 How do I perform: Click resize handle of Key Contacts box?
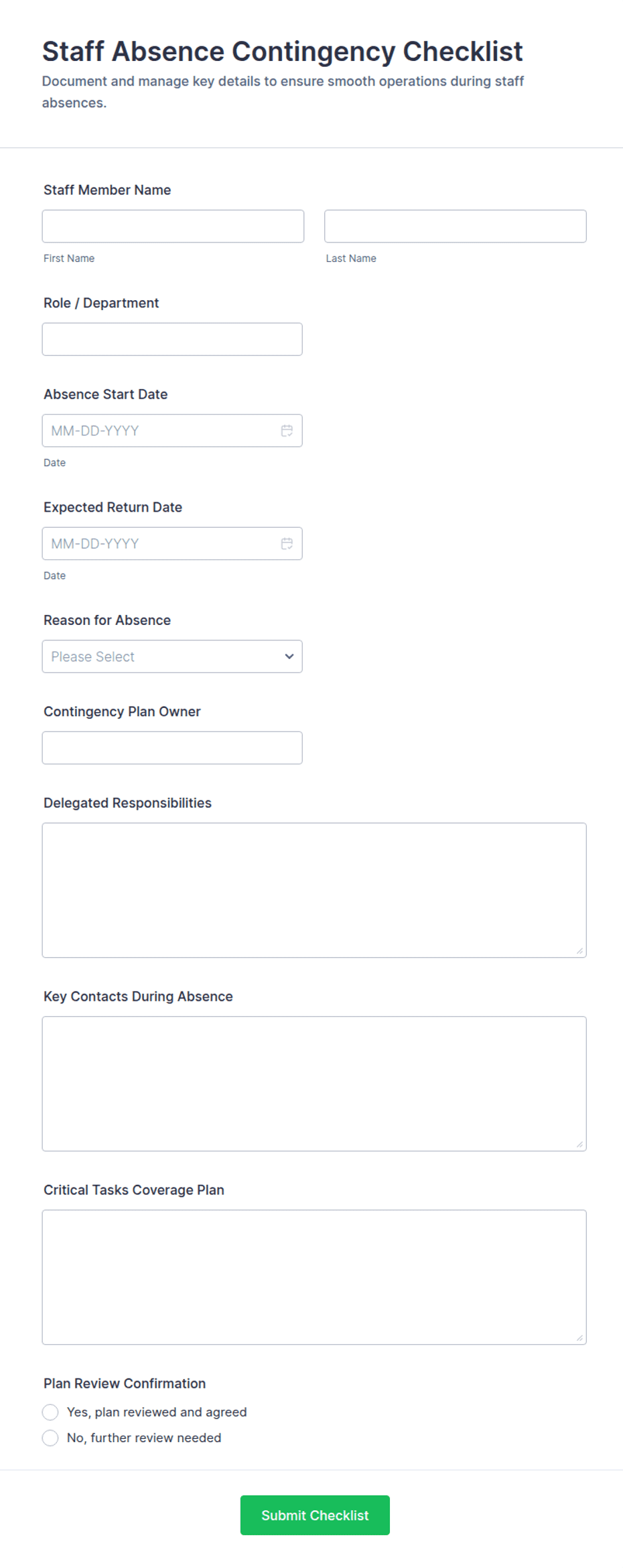pos(579,1144)
